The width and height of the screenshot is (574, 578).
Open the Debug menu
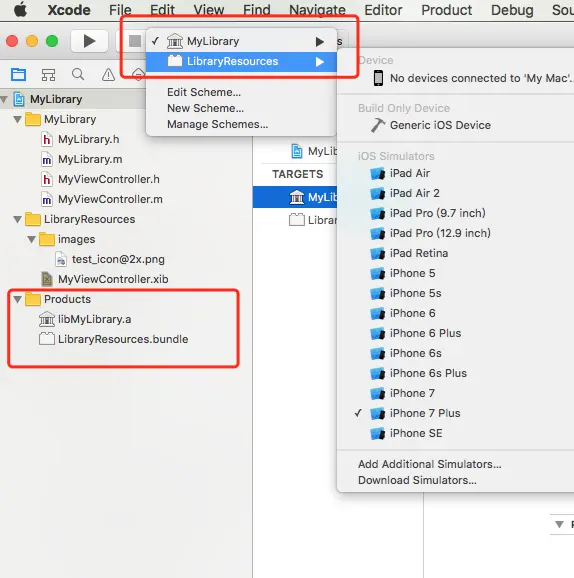point(512,10)
